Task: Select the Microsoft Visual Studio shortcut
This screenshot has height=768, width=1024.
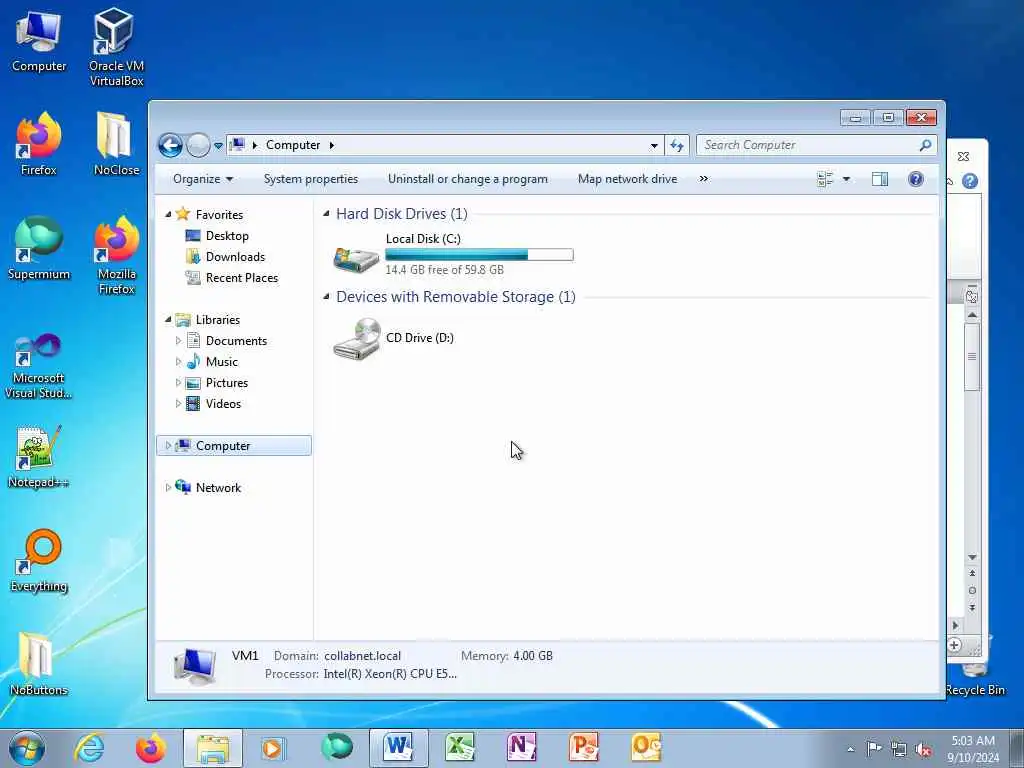Action: click(39, 366)
